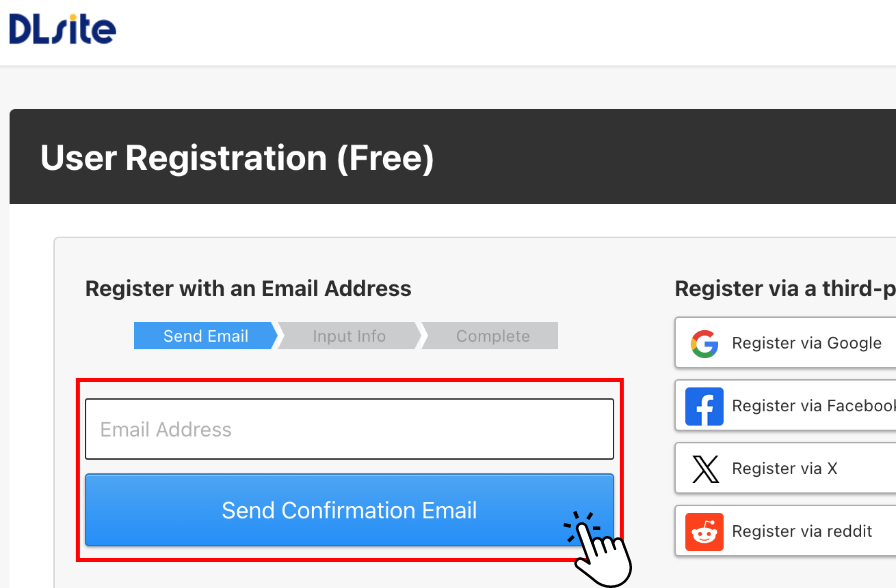Choose the "Register via X" label
896x588 pixels.
pos(784,468)
